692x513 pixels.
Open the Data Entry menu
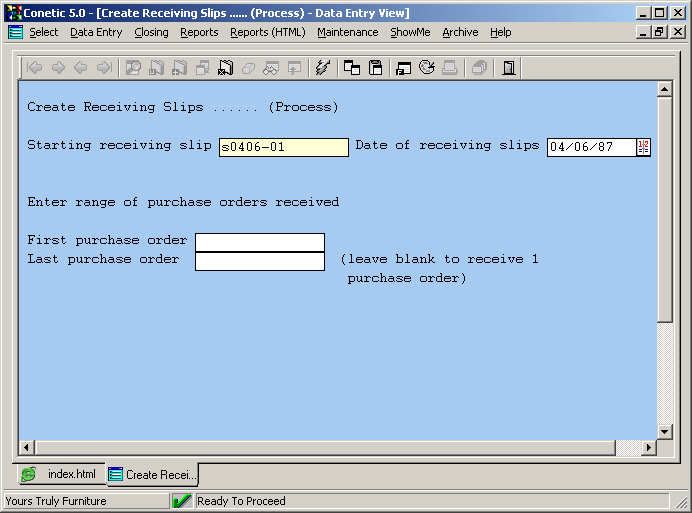click(96, 32)
